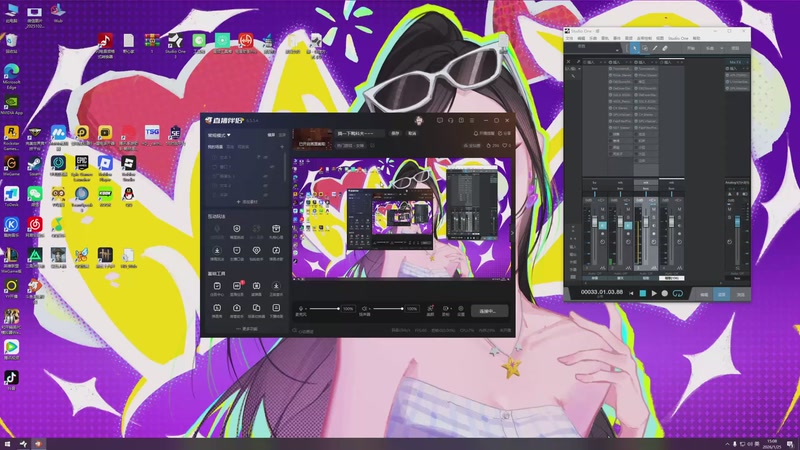Mute mixer channel 4 in Studio One
This screenshot has height=450, width=800.
tap(679, 209)
